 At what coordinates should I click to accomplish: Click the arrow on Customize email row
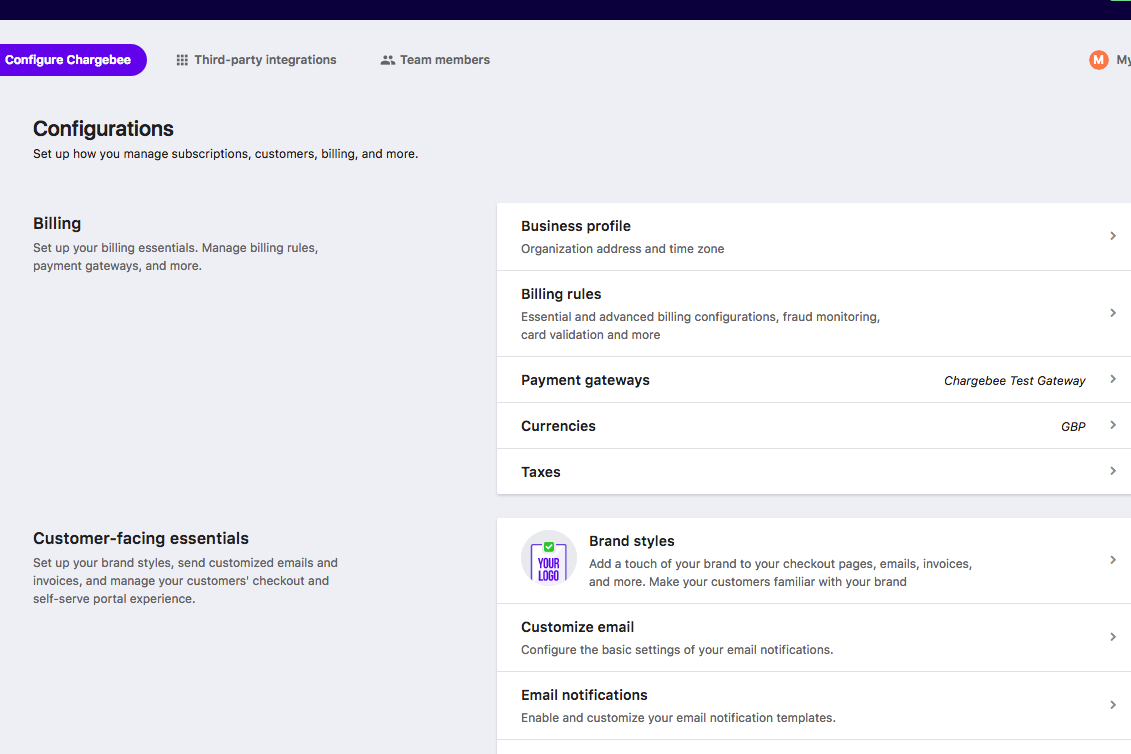pyautogui.click(x=1113, y=637)
